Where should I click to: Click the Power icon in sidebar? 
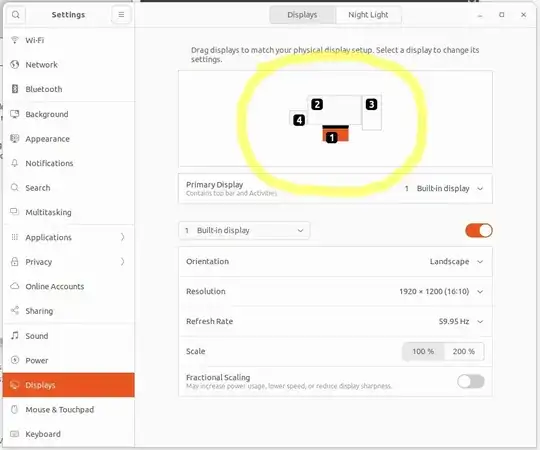tap(14, 360)
